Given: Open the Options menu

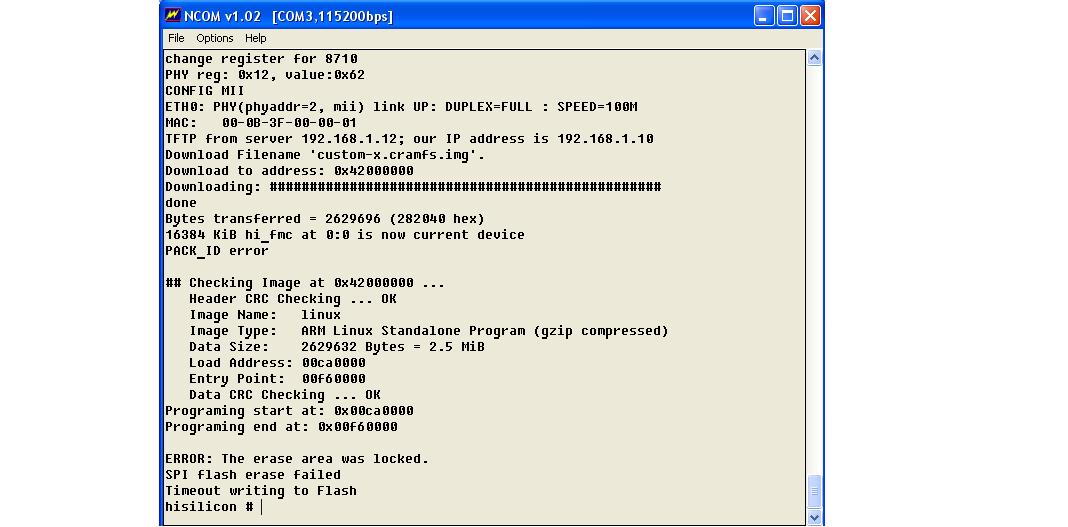Looking at the screenshot, I should pos(214,38).
